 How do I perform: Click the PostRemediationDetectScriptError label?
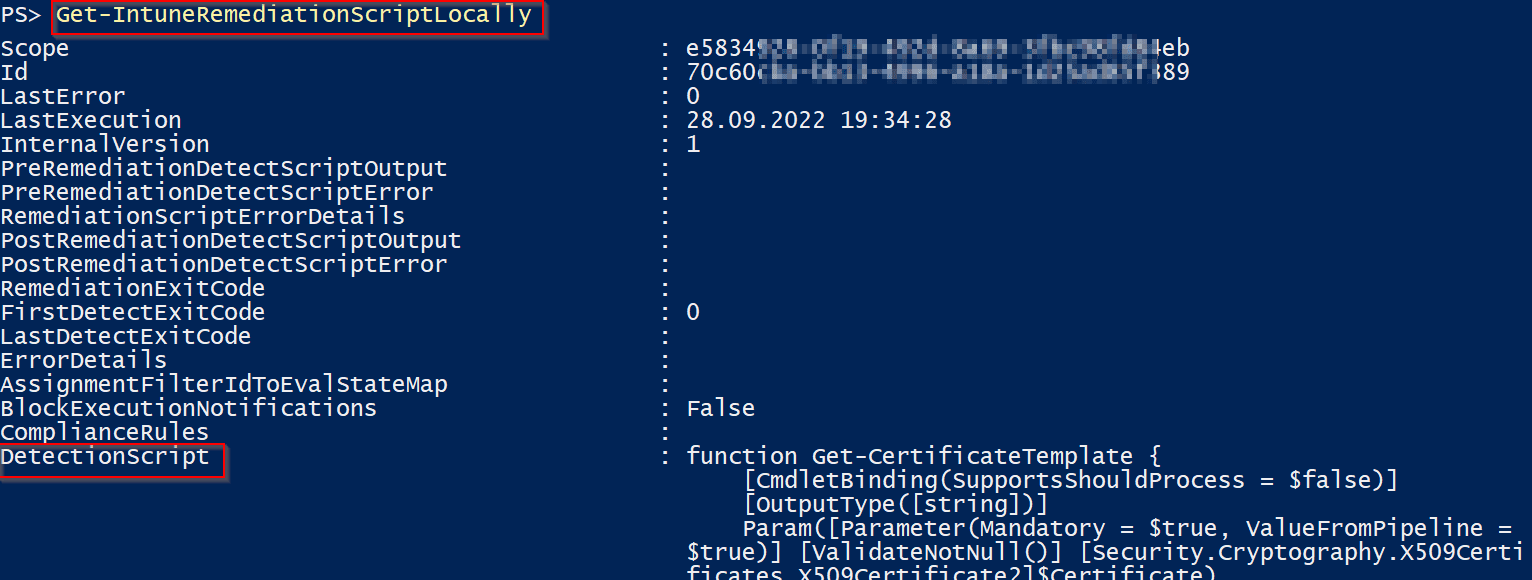click(x=224, y=264)
